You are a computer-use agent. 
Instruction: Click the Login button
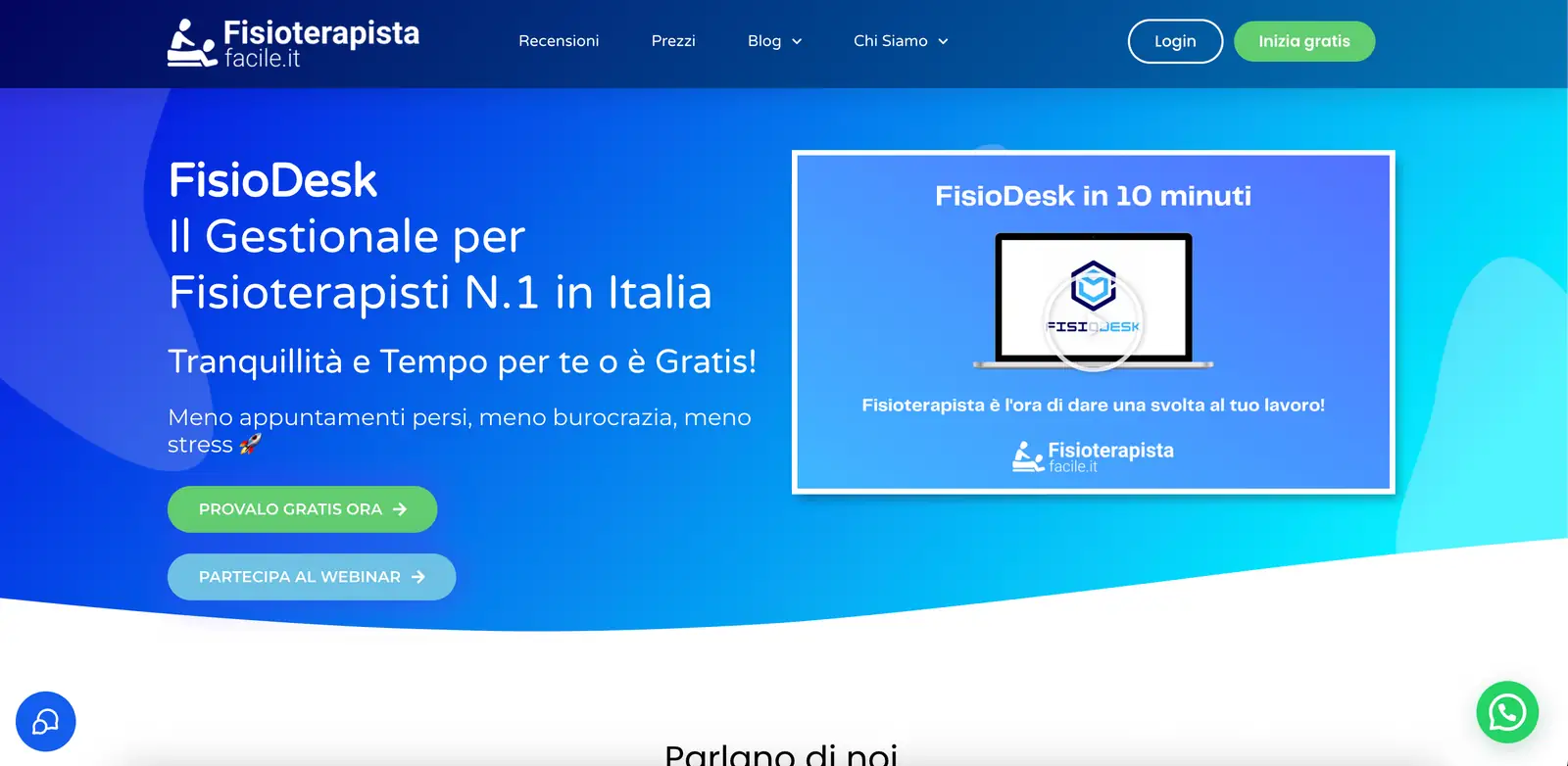(x=1175, y=41)
